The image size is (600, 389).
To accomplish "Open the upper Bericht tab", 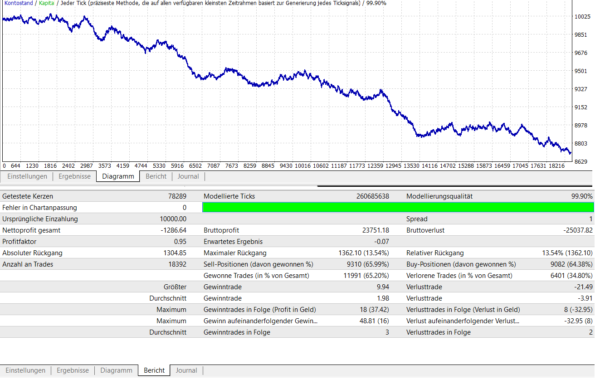I will coord(156,176).
